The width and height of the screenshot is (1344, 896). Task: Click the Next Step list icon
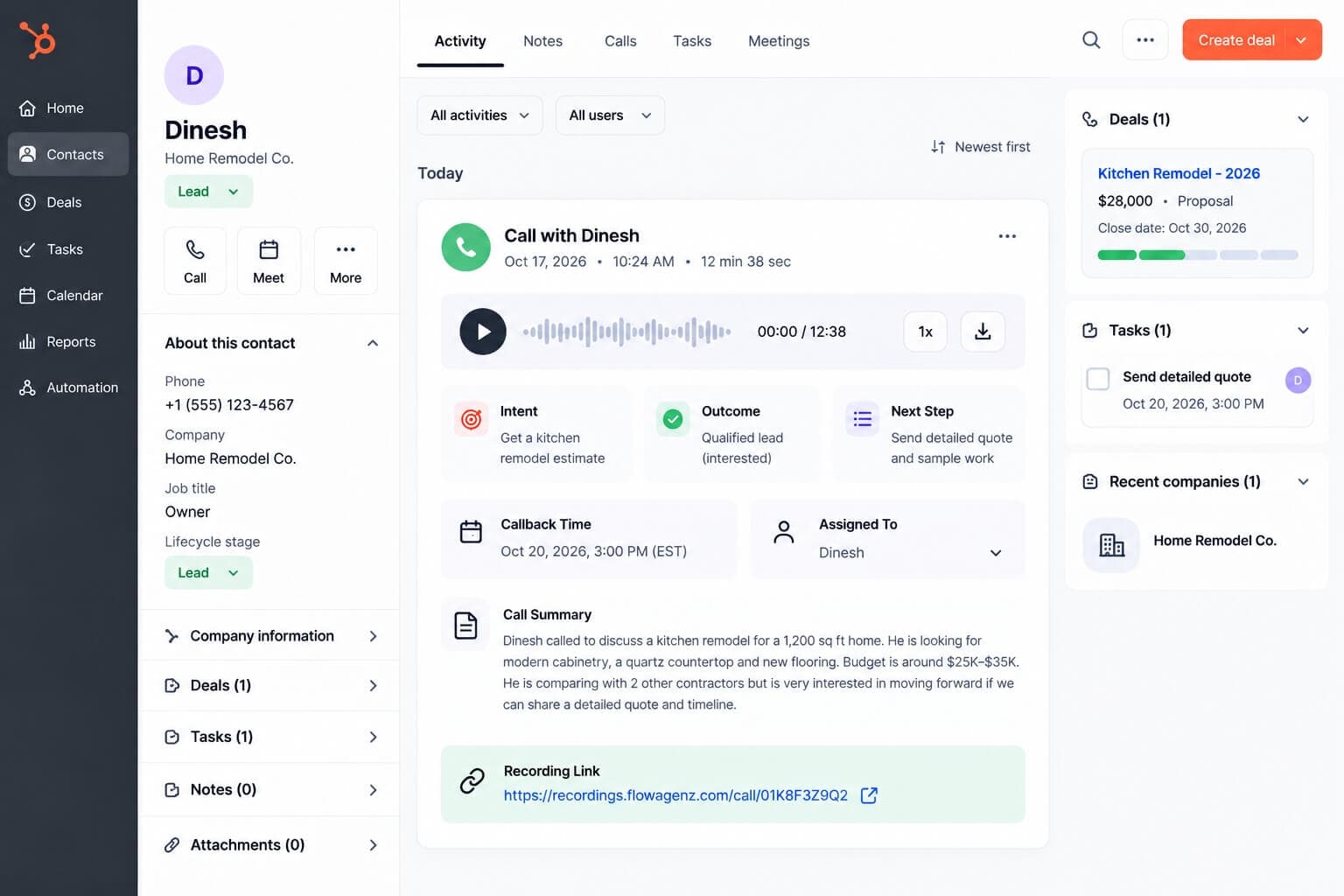(862, 419)
